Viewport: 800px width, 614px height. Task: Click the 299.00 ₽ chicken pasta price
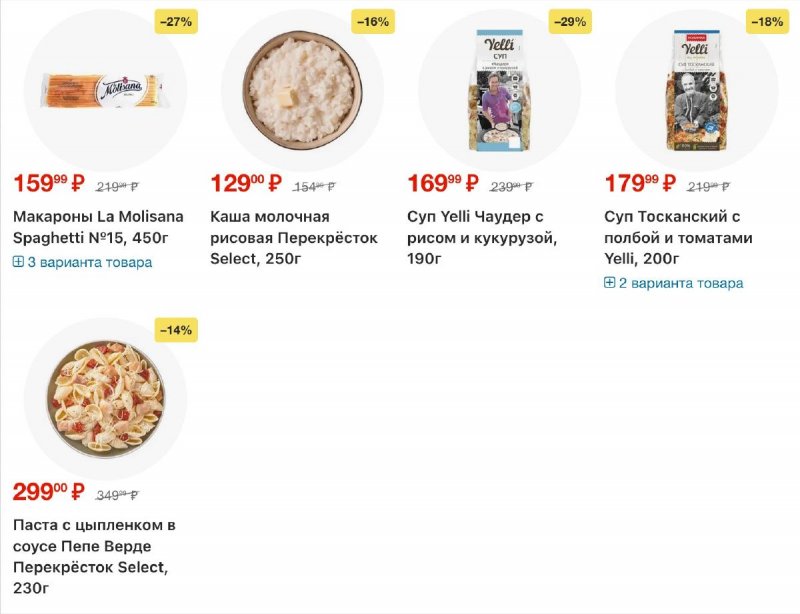pyautogui.click(x=49, y=492)
